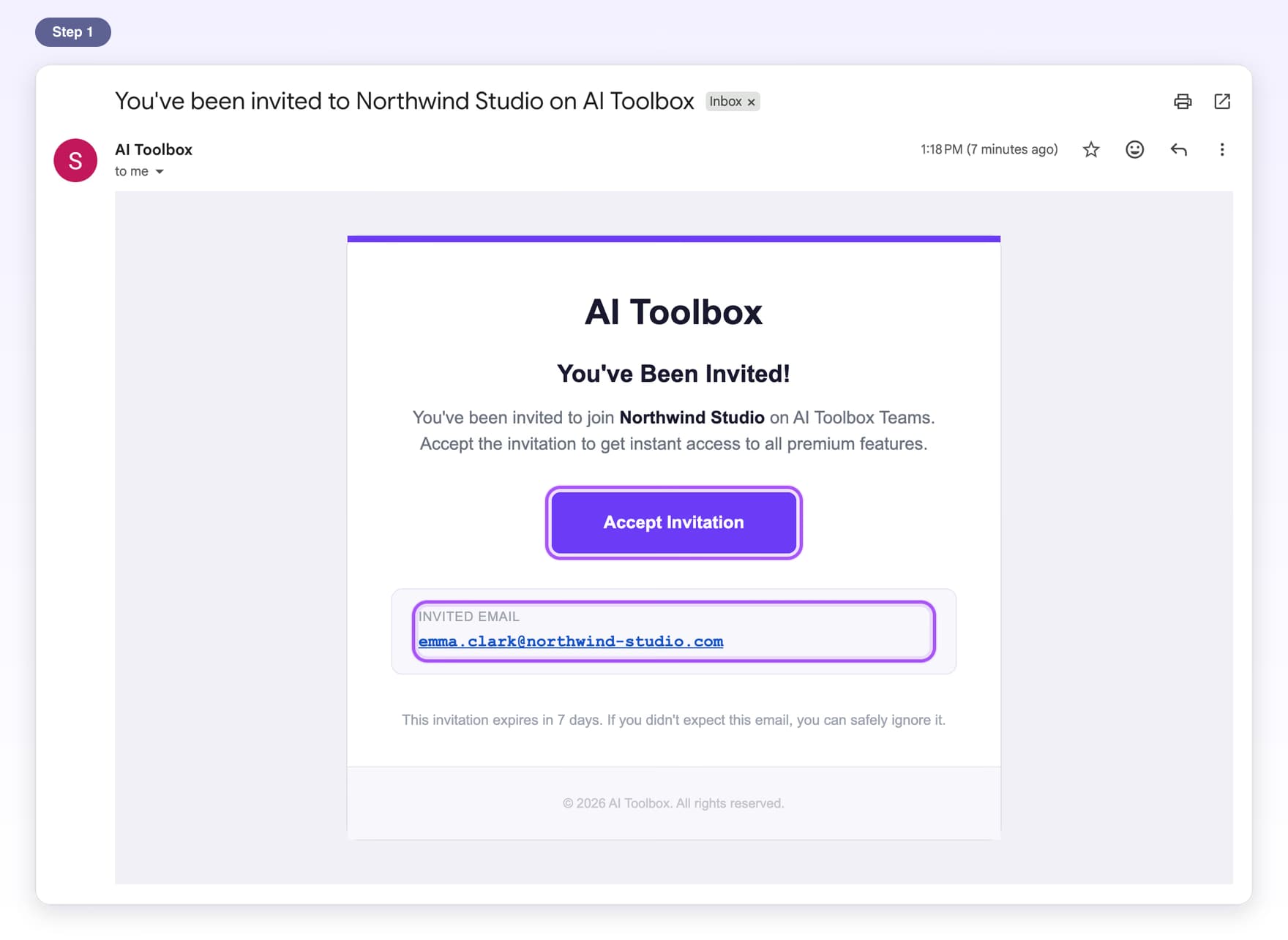
Task: Open the three-dot More options menu
Action: click(x=1221, y=149)
